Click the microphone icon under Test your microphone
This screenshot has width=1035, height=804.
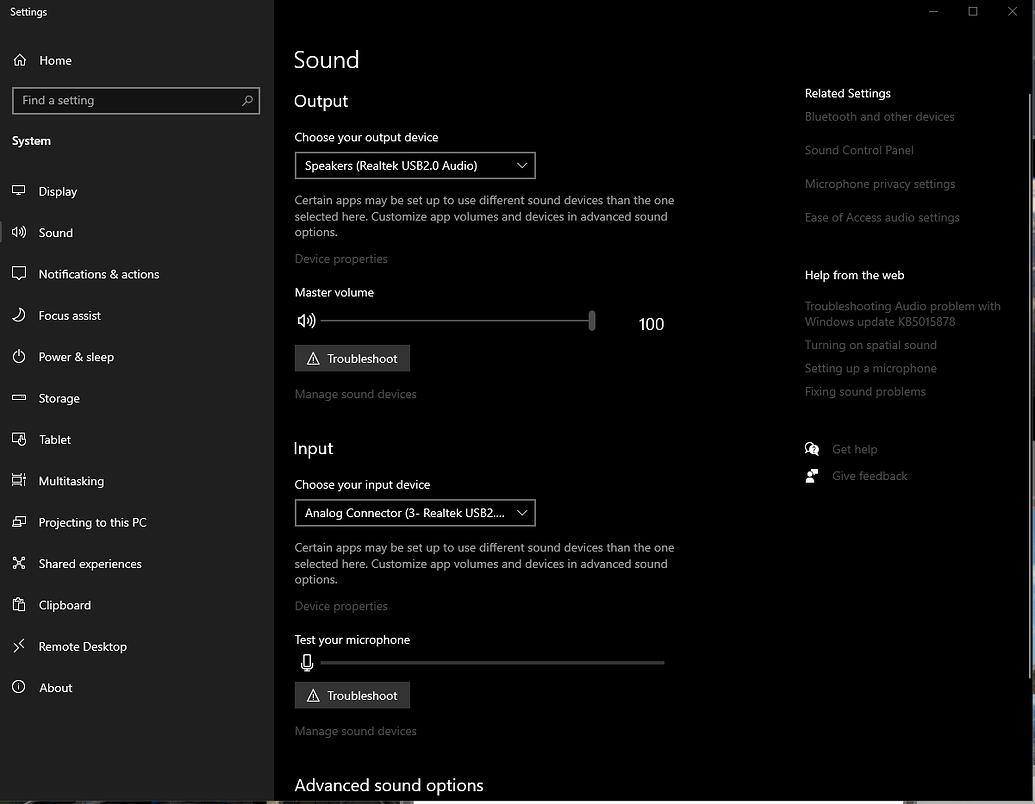(306, 663)
